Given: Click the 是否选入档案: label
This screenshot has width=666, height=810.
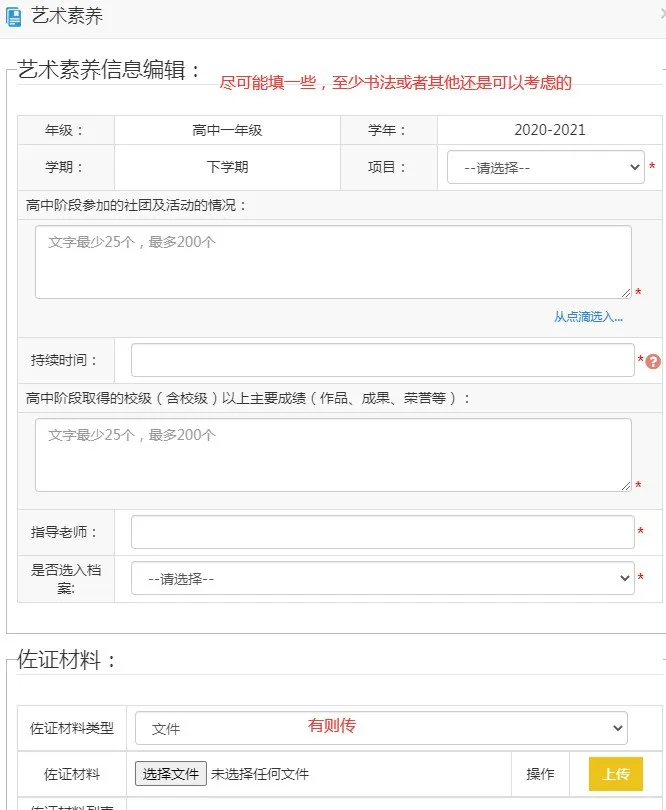Looking at the screenshot, I should coord(66,579).
